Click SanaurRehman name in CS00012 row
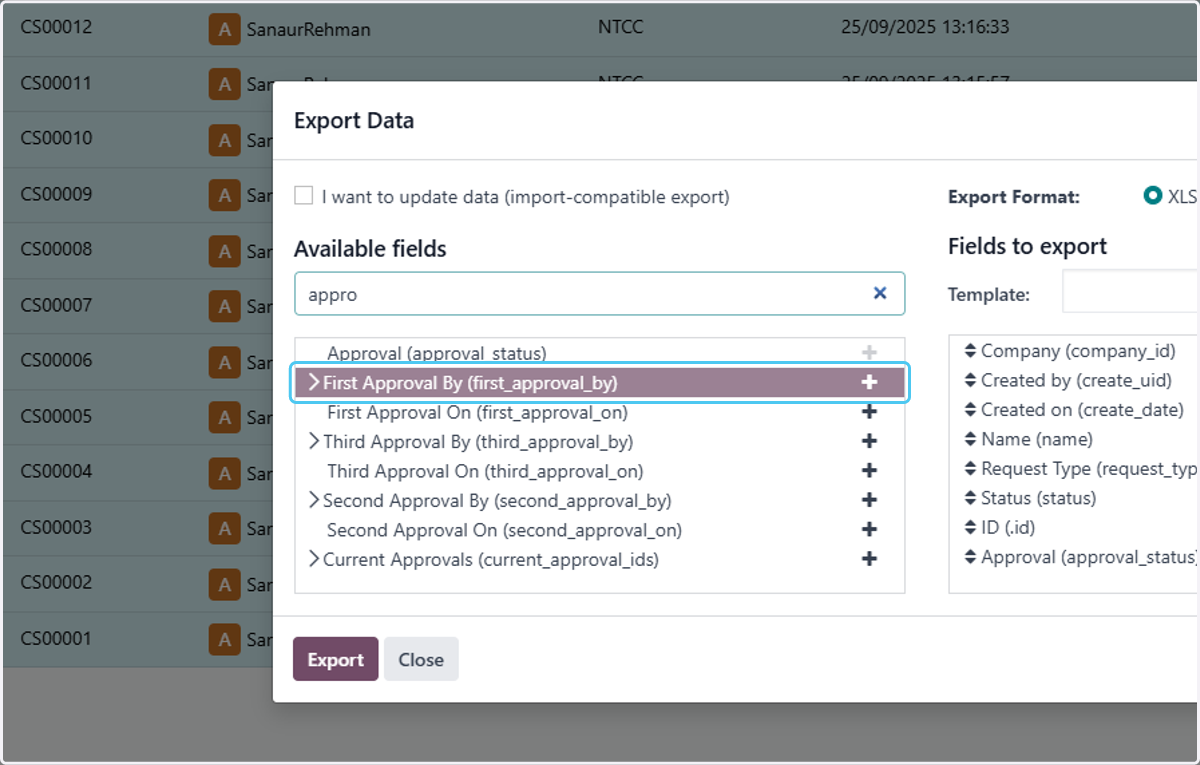The width and height of the screenshot is (1200, 765). click(x=309, y=29)
